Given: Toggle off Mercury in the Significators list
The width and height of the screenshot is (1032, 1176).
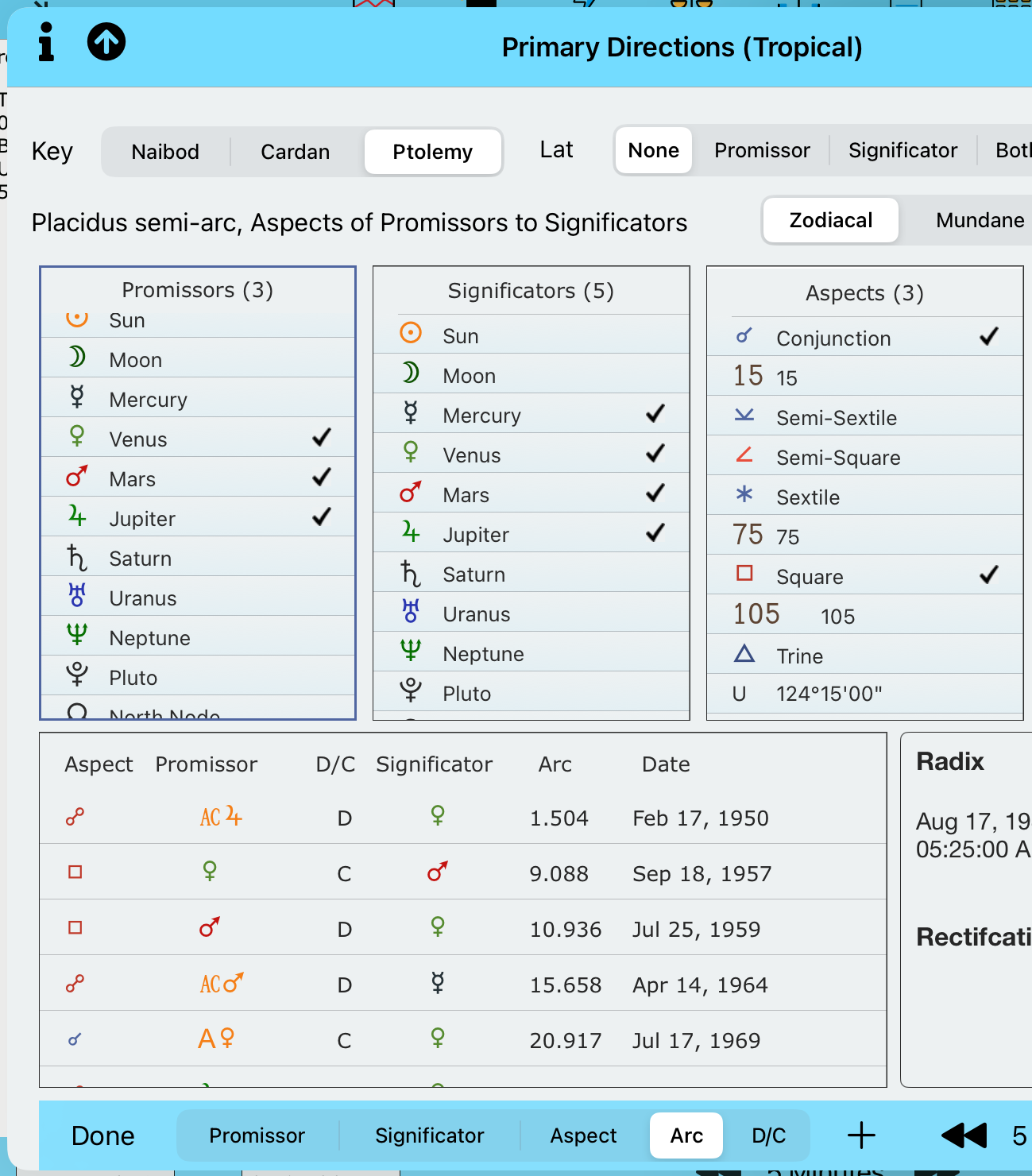Looking at the screenshot, I should coord(655,414).
